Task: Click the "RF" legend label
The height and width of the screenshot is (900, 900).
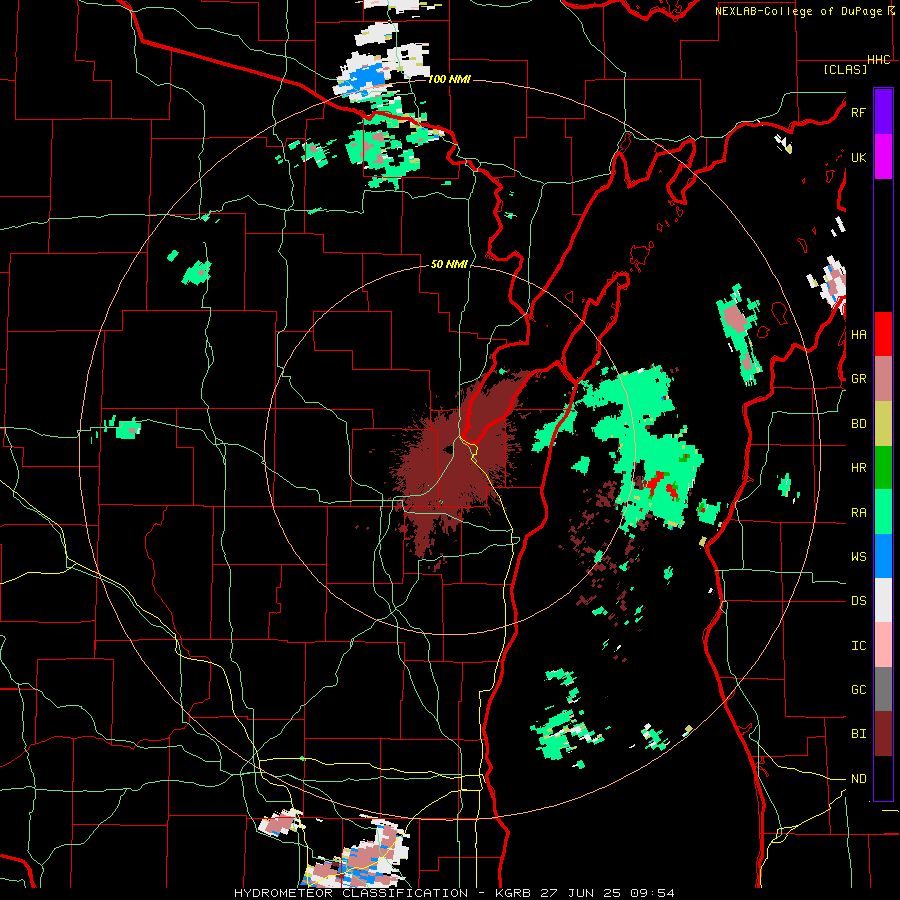Action: point(858,112)
